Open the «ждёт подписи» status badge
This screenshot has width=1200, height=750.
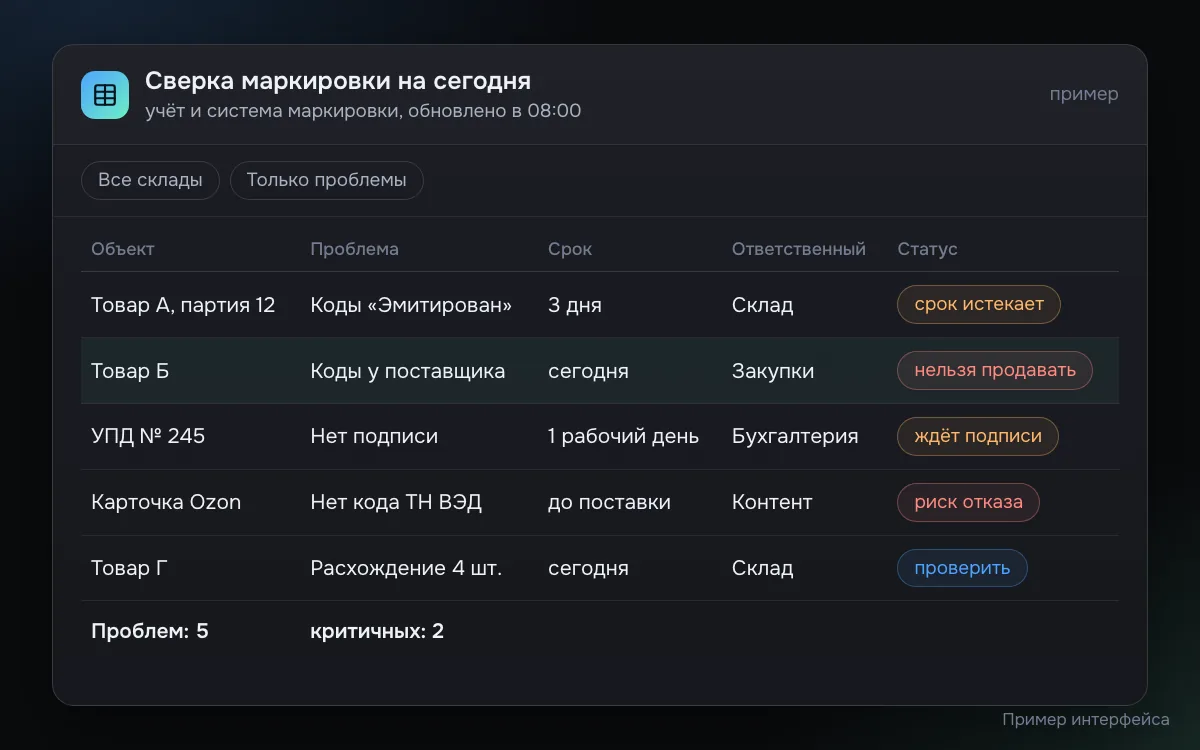coord(978,436)
